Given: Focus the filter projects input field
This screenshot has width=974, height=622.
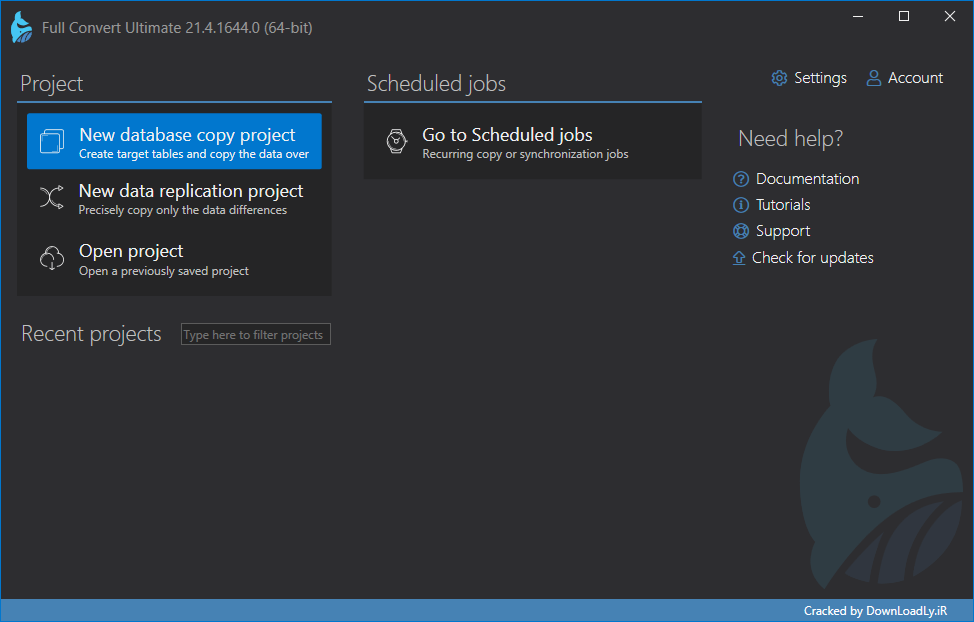Looking at the screenshot, I should pyautogui.click(x=255, y=334).
